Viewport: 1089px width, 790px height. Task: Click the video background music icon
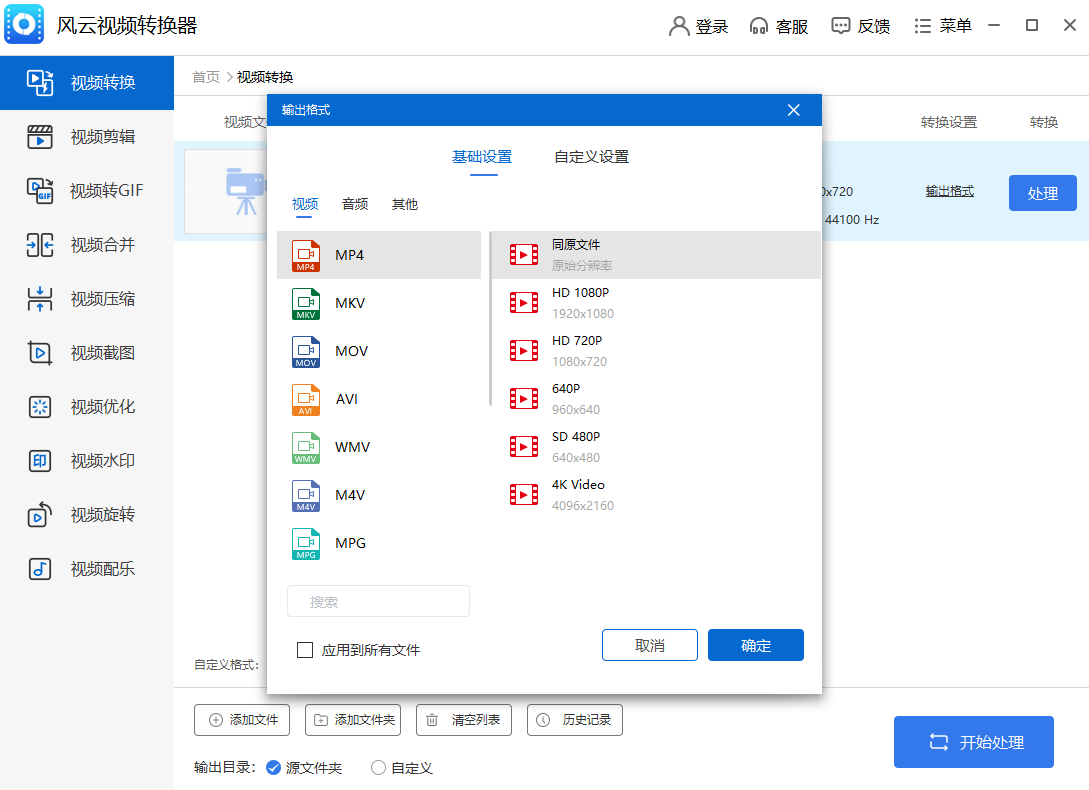(40, 569)
